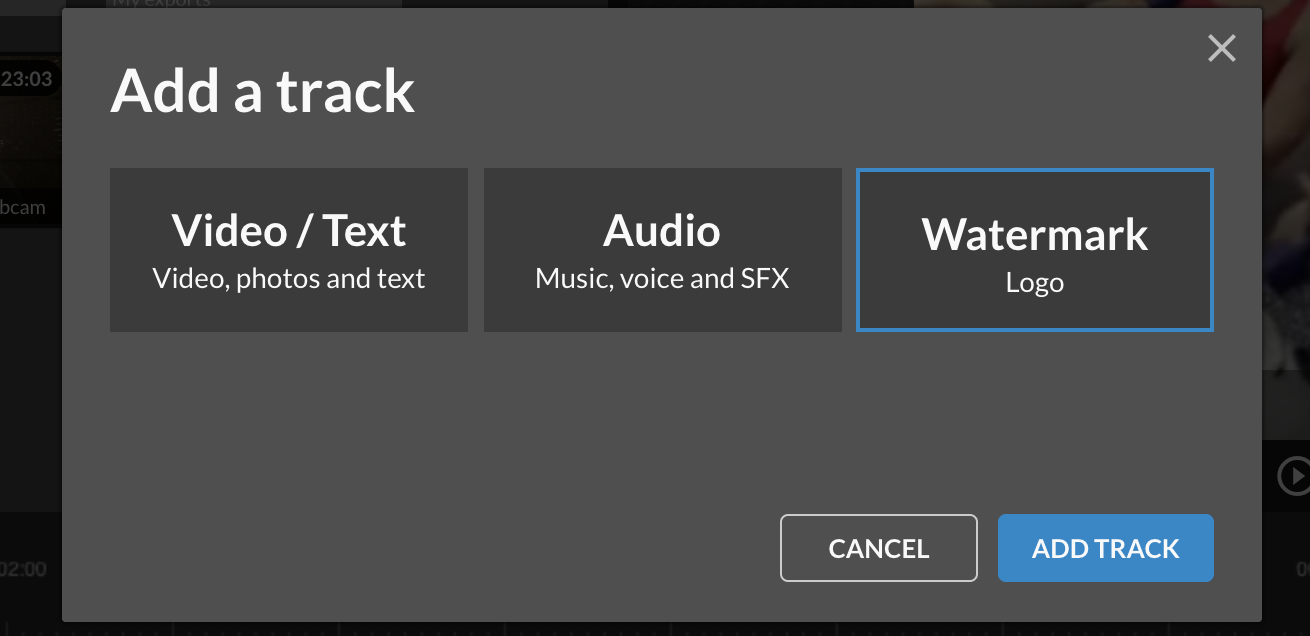Pick the Watermark track option
Screen dimensions: 1310x636
click(x=1034, y=249)
